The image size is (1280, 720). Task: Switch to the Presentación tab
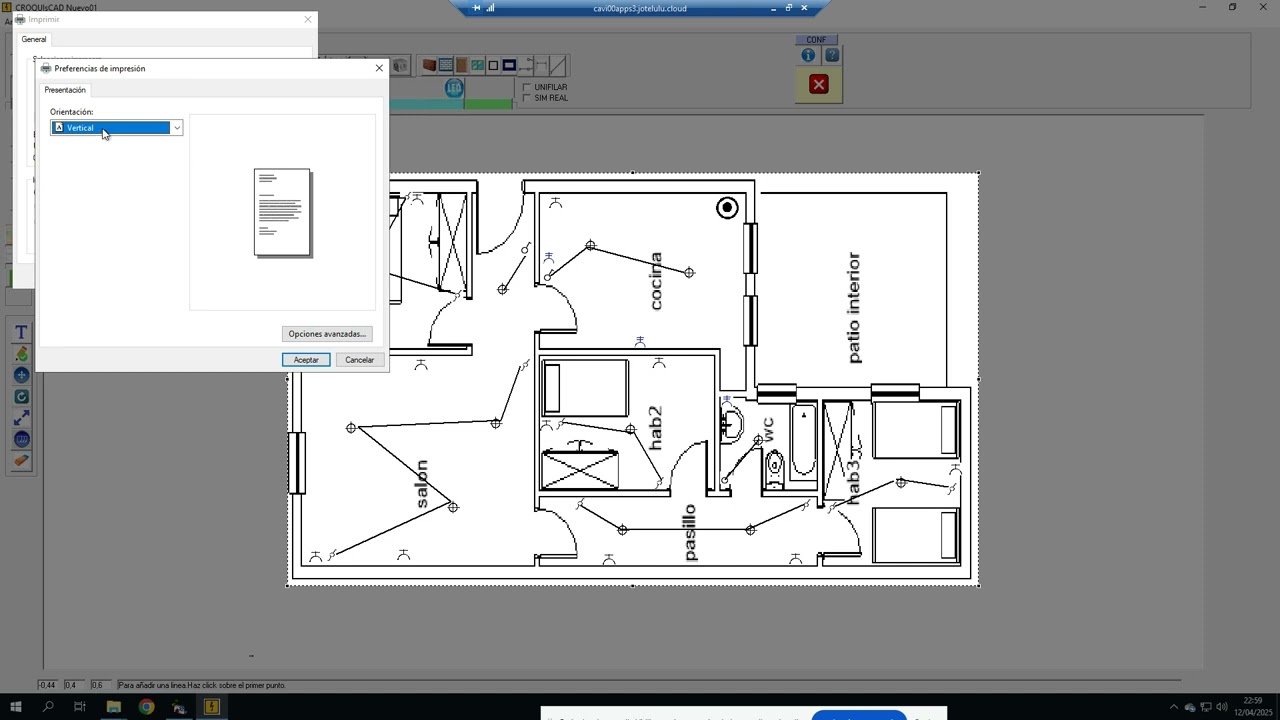65,90
